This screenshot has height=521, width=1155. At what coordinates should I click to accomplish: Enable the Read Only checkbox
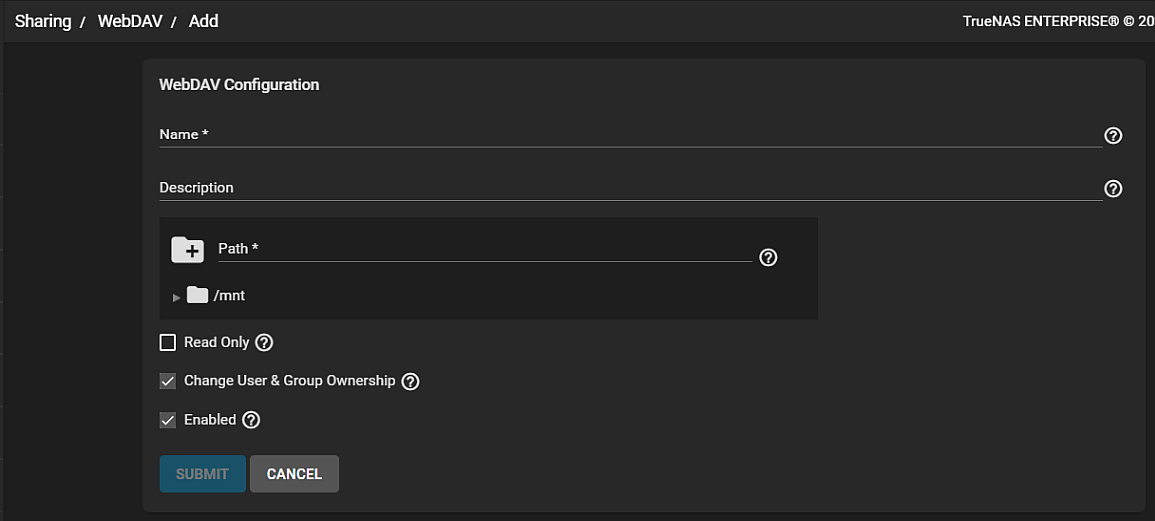[x=168, y=343]
